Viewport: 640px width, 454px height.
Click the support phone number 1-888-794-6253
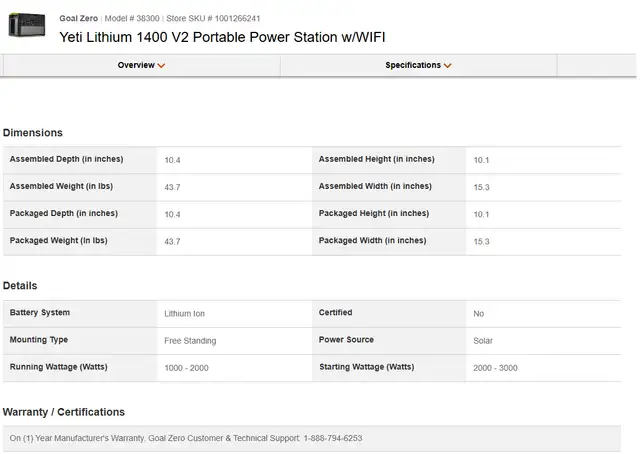coord(333,438)
